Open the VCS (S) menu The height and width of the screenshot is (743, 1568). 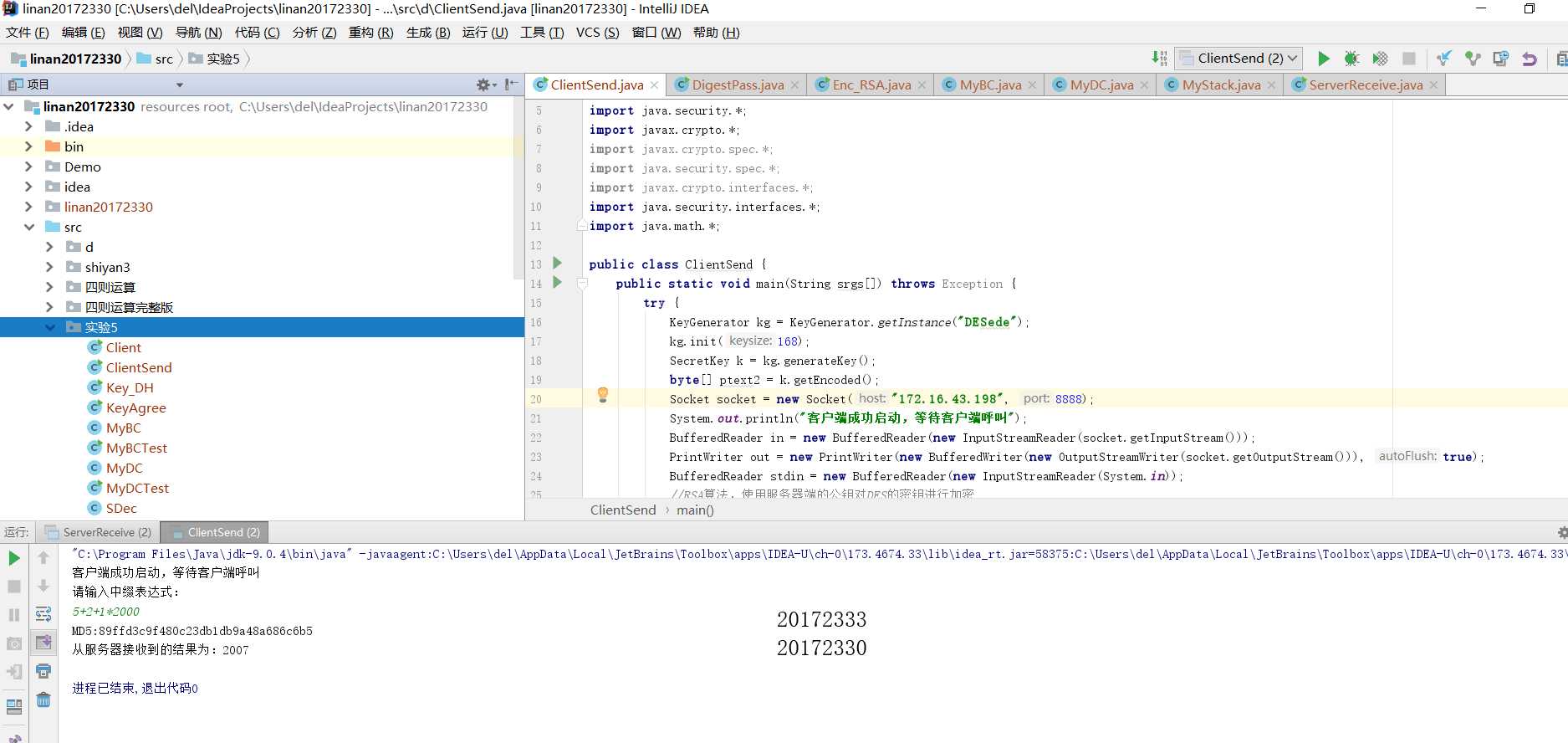pyautogui.click(x=597, y=33)
